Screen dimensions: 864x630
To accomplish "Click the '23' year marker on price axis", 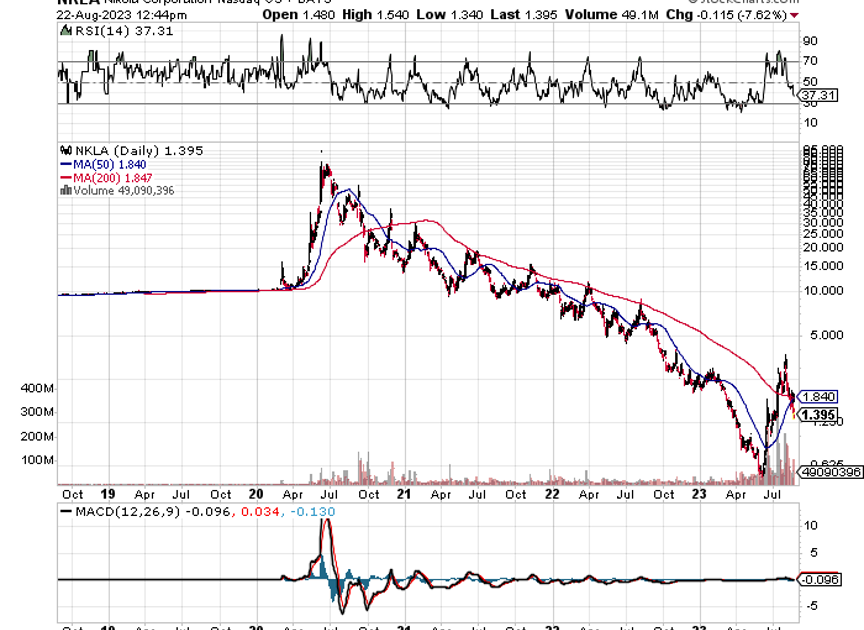I will point(700,494).
